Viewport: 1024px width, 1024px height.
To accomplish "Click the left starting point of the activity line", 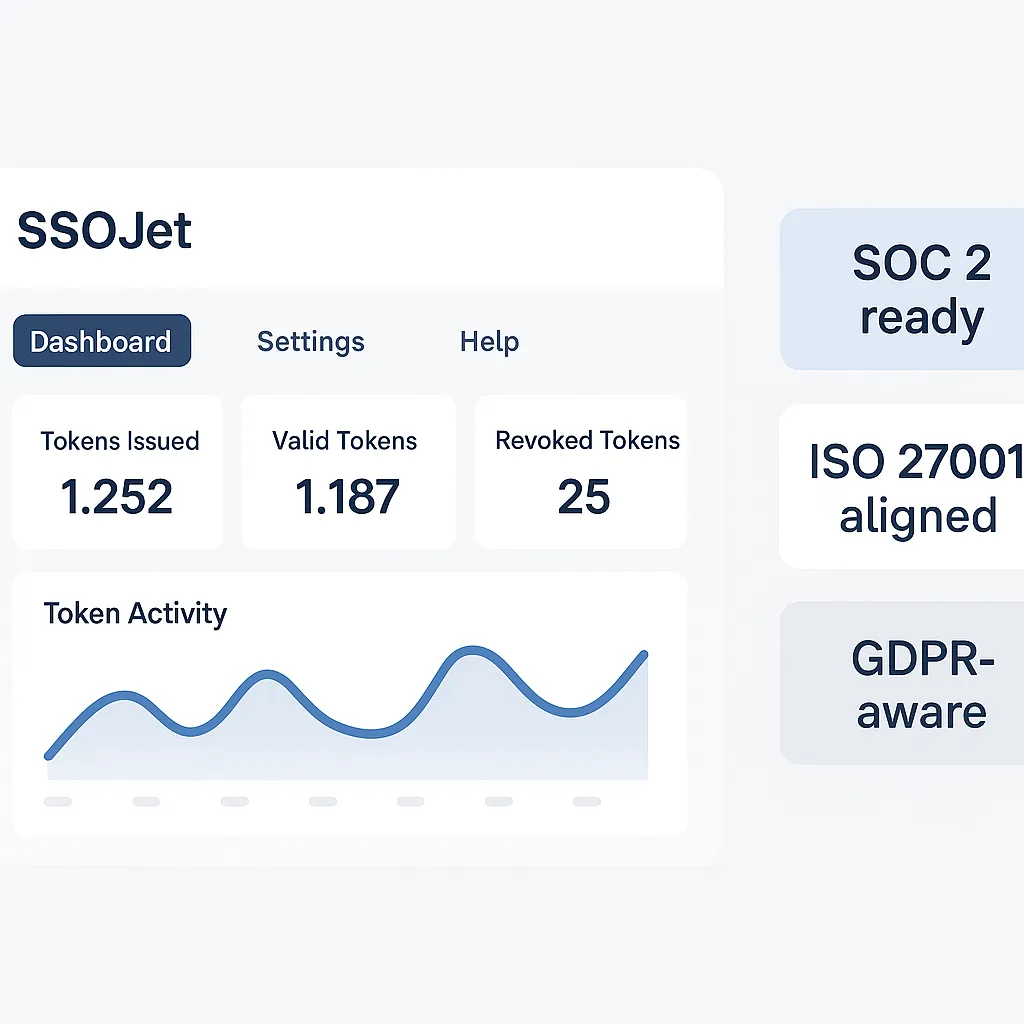I will click(x=48, y=756).
